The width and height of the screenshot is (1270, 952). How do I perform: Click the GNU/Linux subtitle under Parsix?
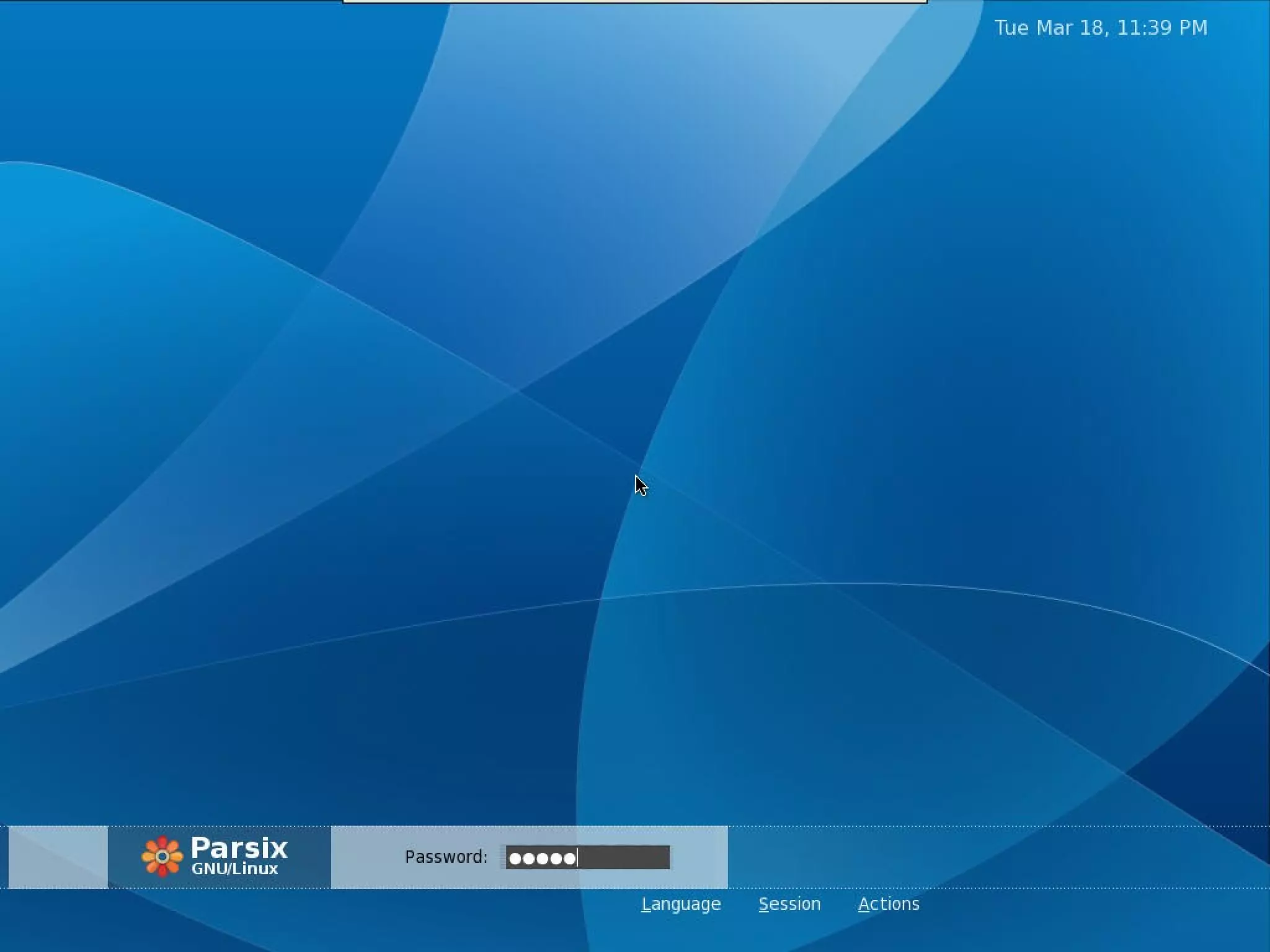pos(234,869)
